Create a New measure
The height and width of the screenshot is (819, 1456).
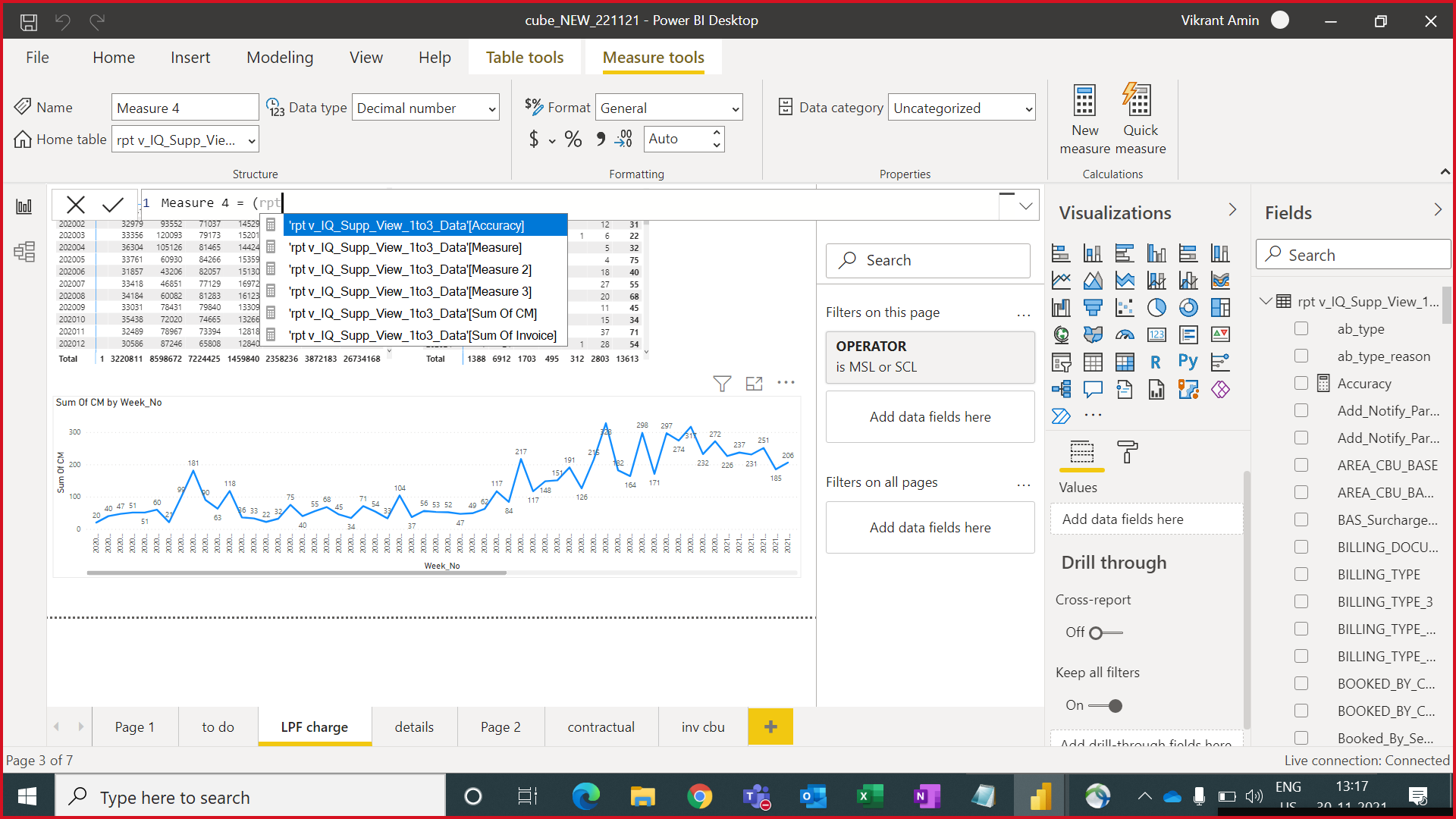(x=1084, y=119)
